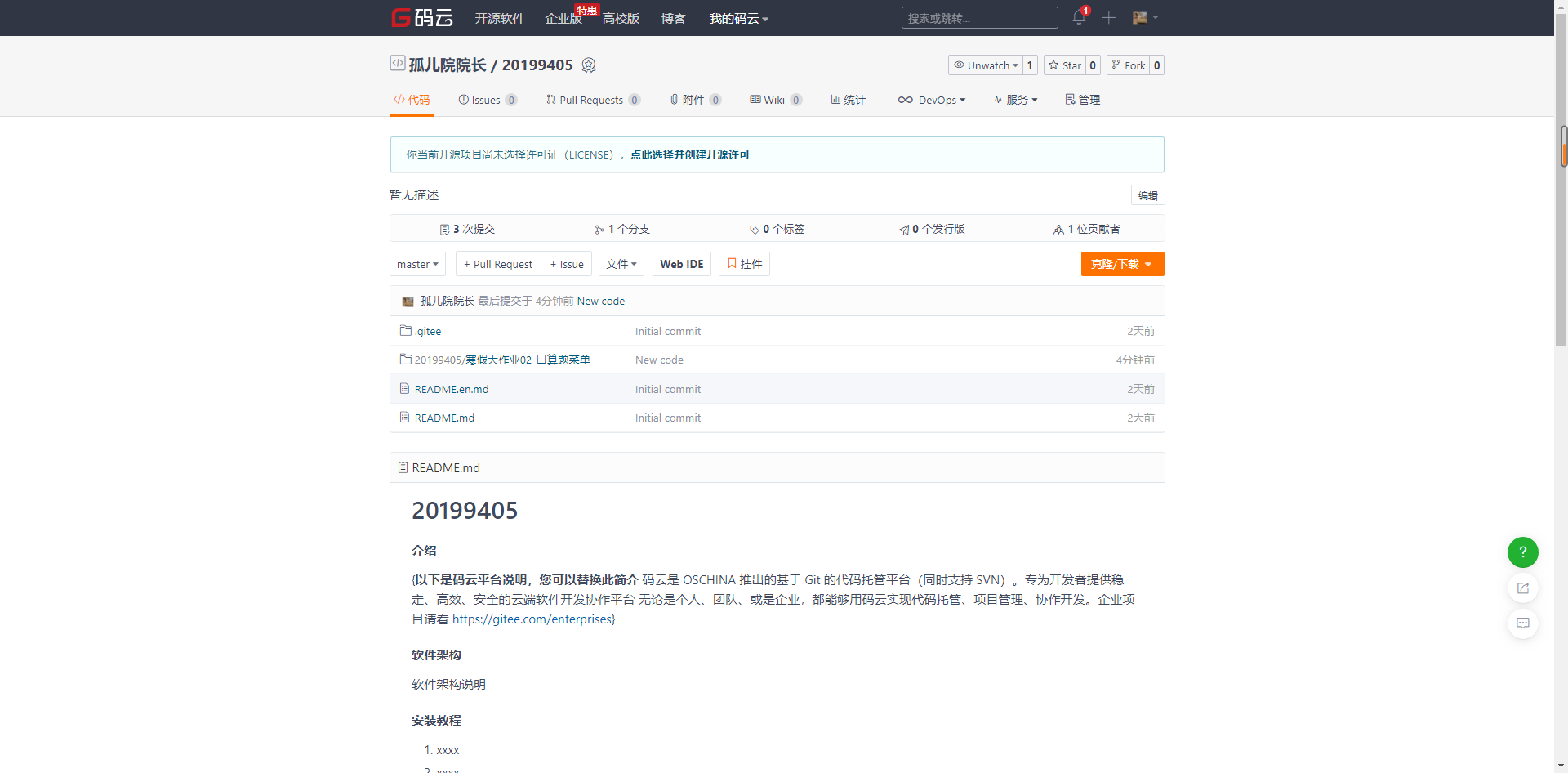Open the user avatar menu
Screen dimensions: 1568x773
pos(1145,17)
